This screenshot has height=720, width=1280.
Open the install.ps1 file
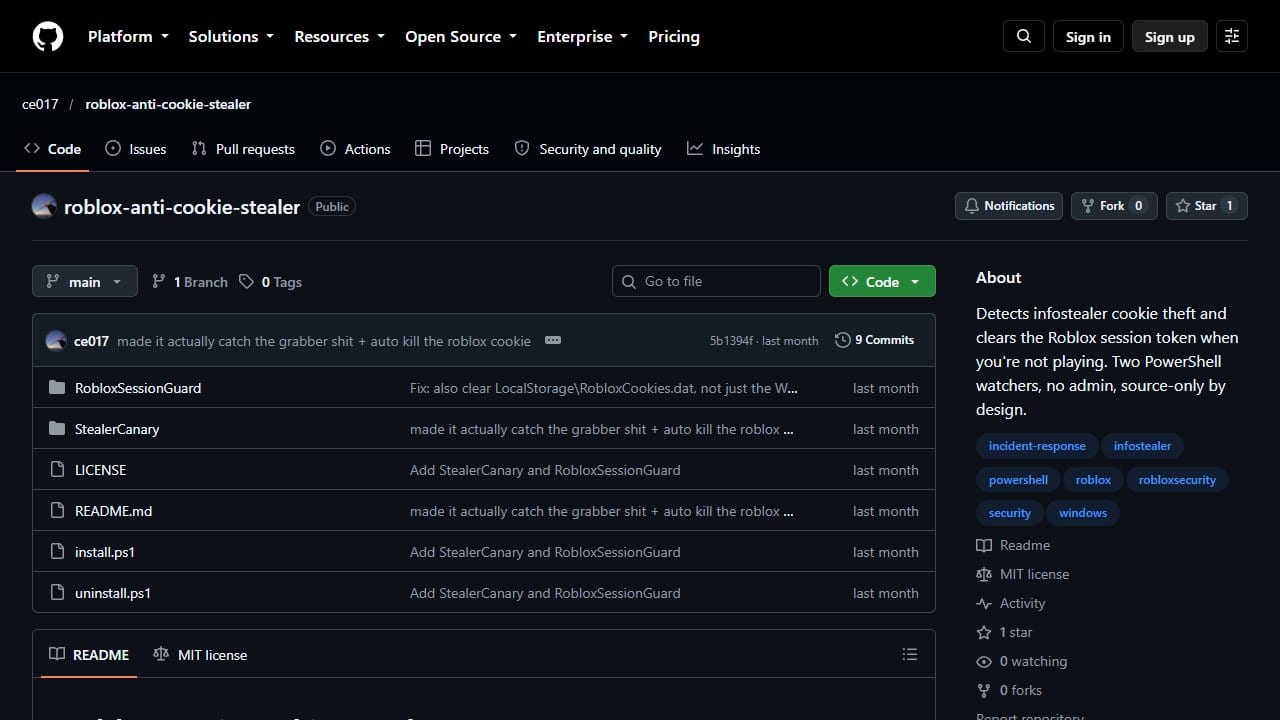[x=105, y=552]
